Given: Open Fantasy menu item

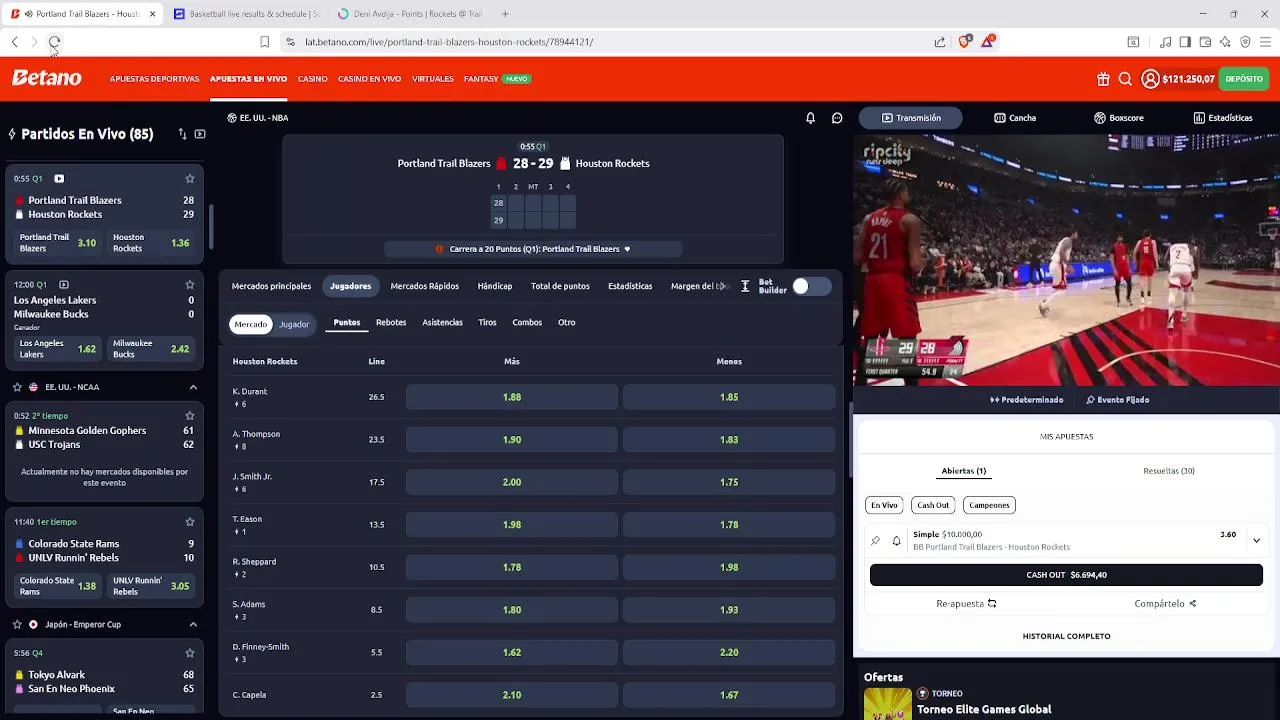Looking at the screenshot, I should 480,79.
